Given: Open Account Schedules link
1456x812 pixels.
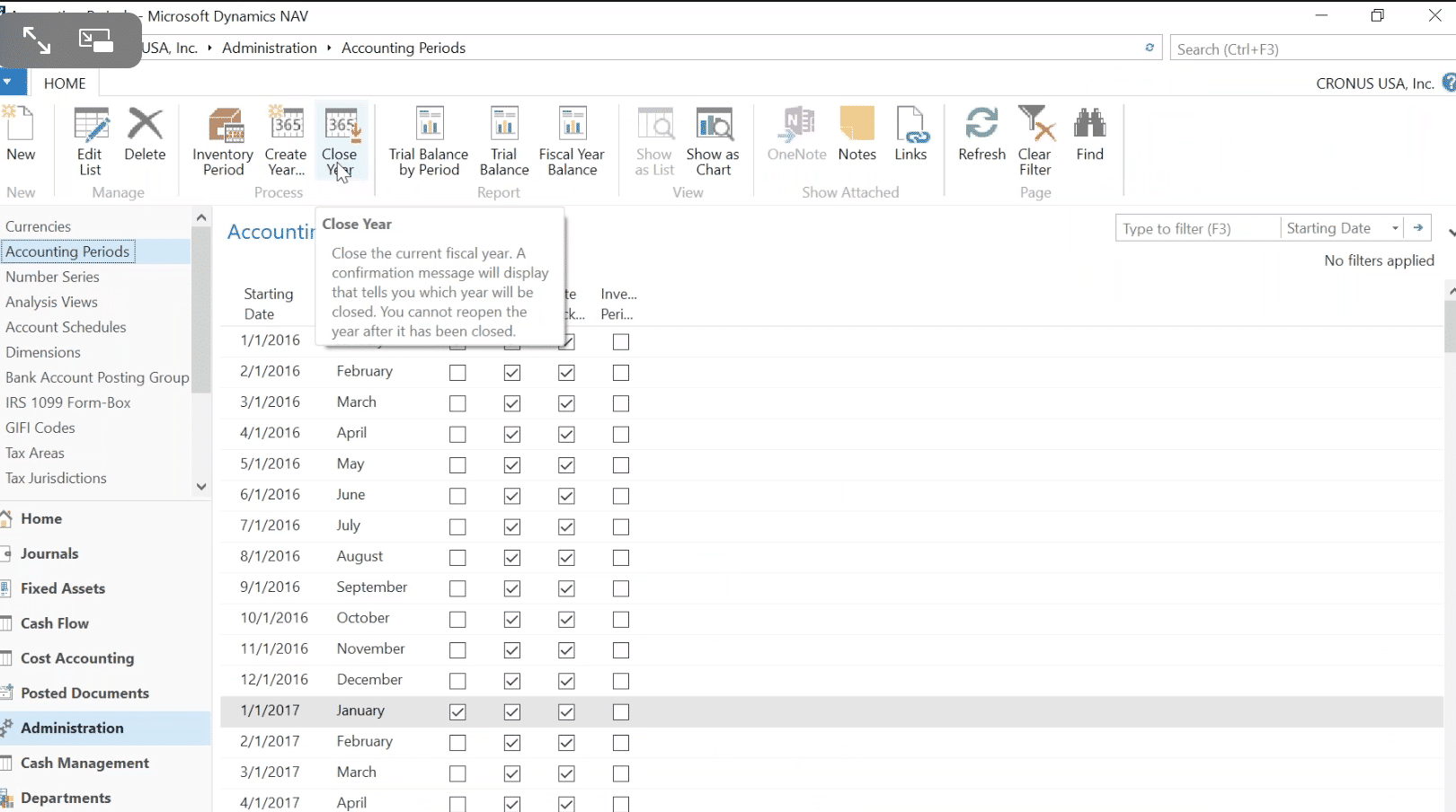Looking at the screenshot, I should 66,327.
